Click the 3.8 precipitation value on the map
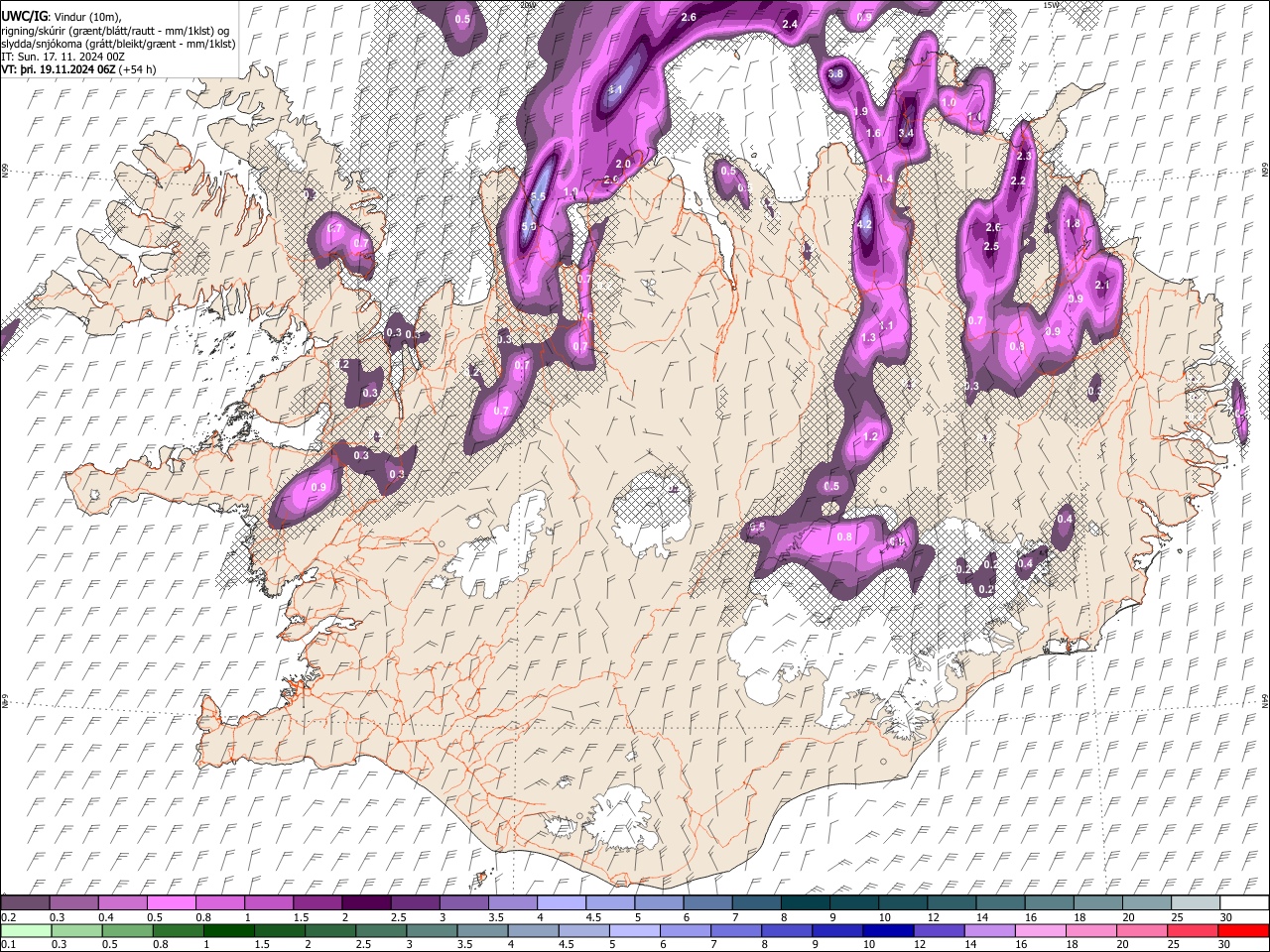The image size is (1270, 952). [x=835, y=74]
